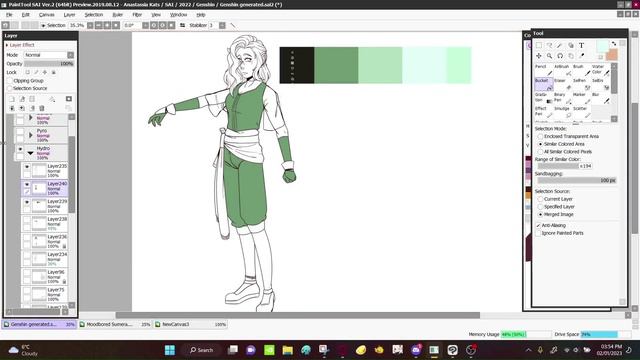Enable Ignore Painted Parts checkbox
640x360 pixels.
[538, 233]
